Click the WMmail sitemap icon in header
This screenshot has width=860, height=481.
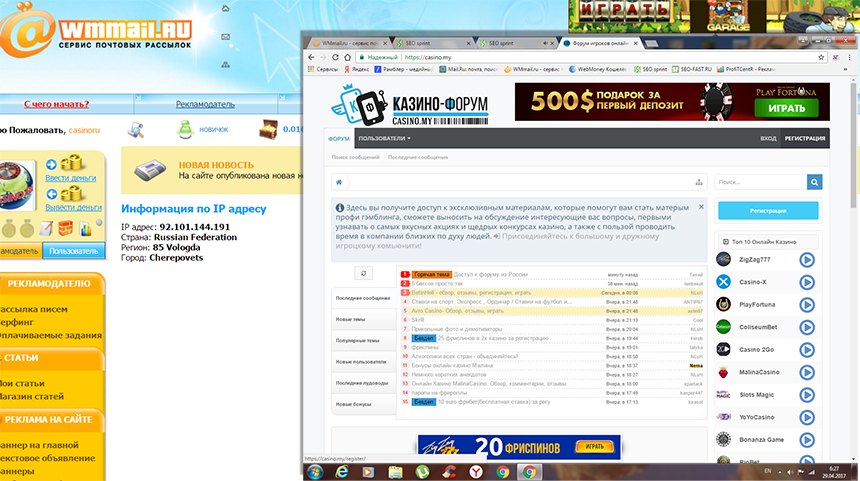225,65
